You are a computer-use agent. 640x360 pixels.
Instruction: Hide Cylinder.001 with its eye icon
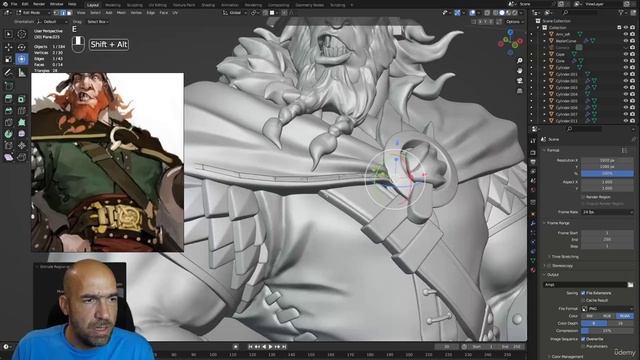tap(626, 74)
